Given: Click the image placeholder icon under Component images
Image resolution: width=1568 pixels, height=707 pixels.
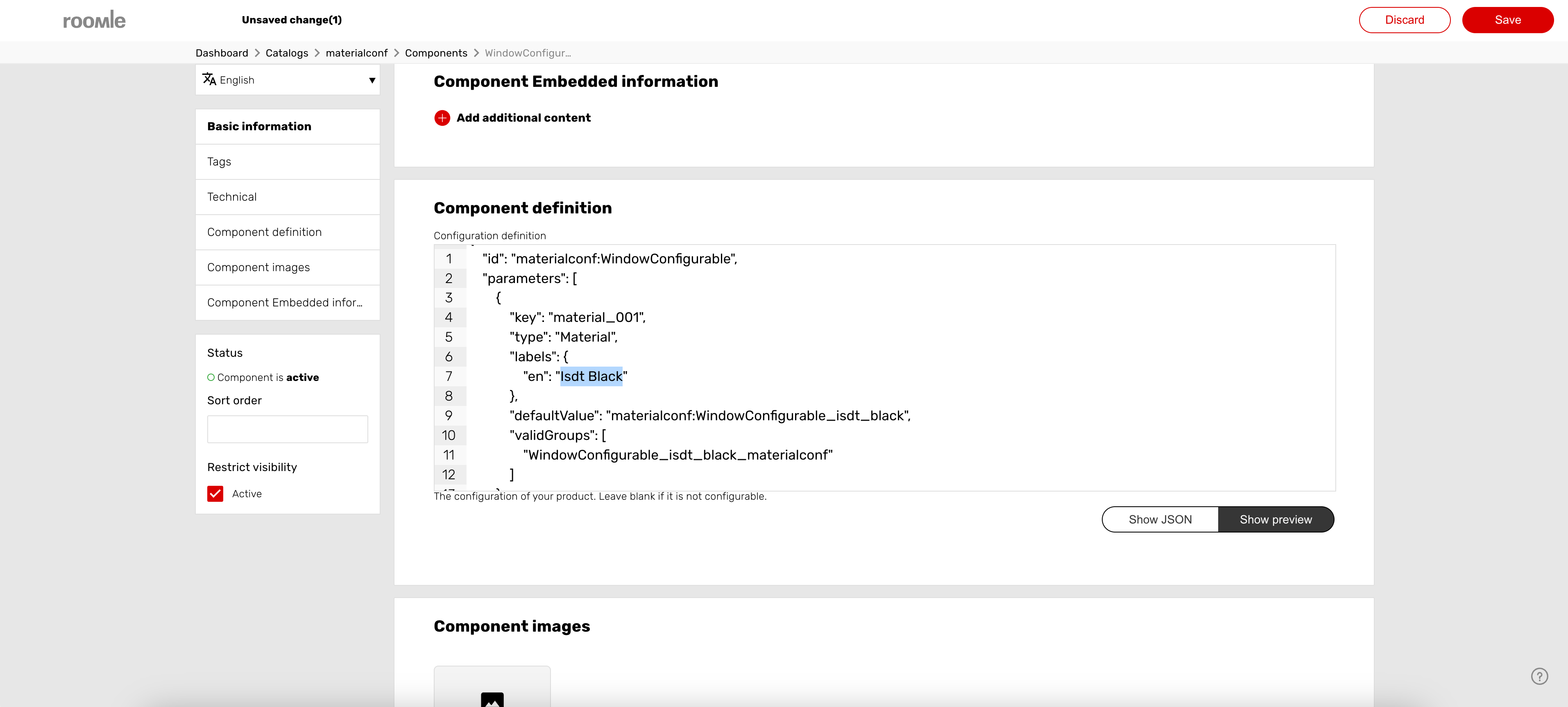Looking at the screenshot, I should pos(492,698).
